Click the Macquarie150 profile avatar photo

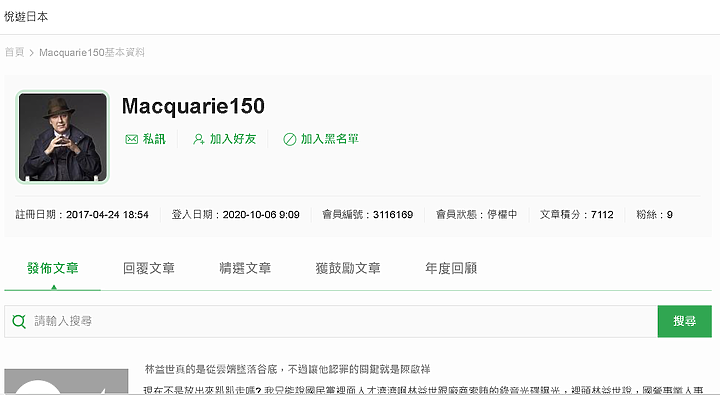[x=62, y=137]
